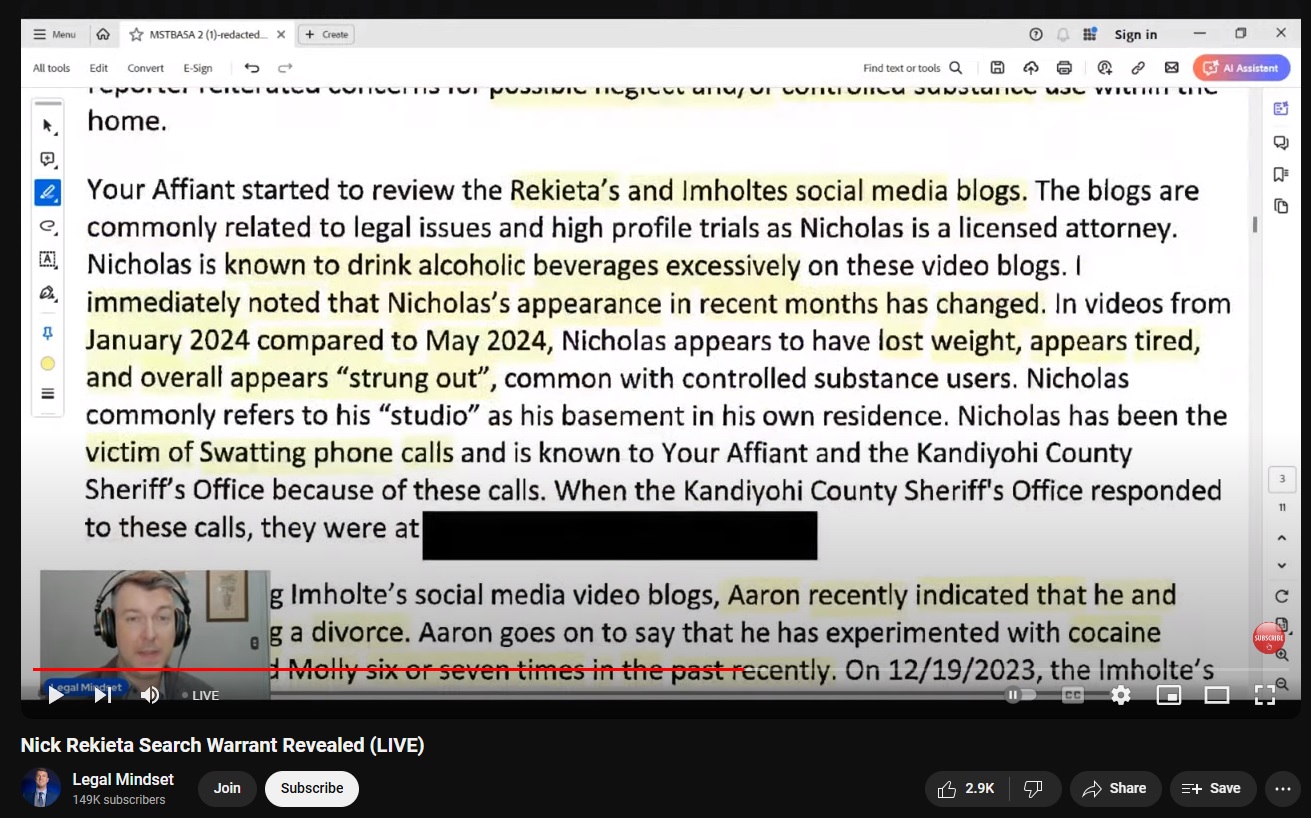Choose the add comment tool
This screenshot has width=1311, height=818.
[47, 159]
